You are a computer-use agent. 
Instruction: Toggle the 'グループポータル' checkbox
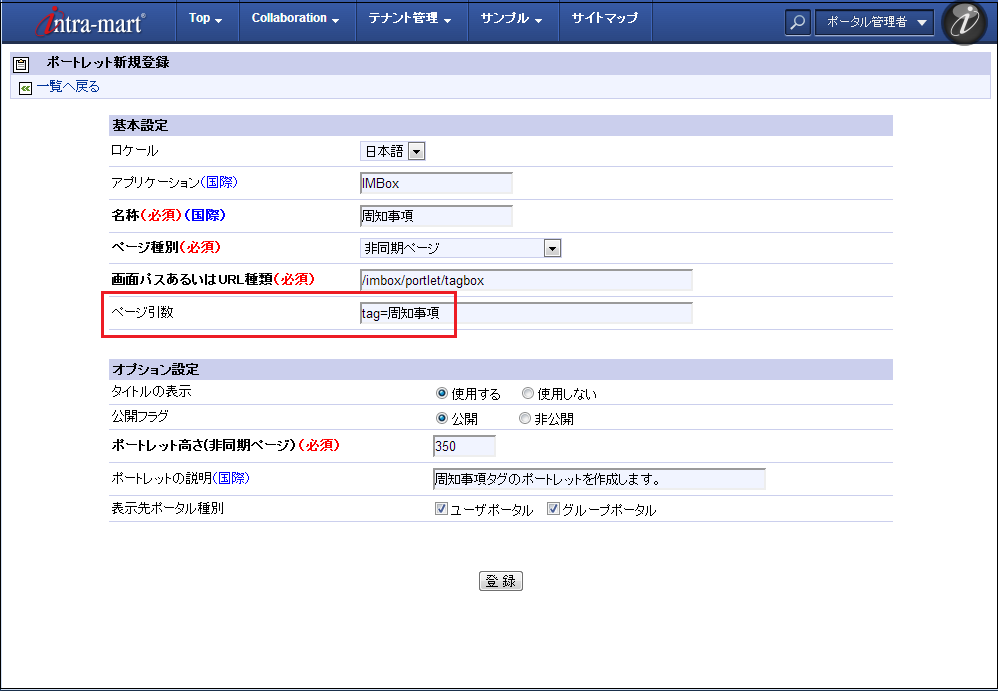(553, 509)
